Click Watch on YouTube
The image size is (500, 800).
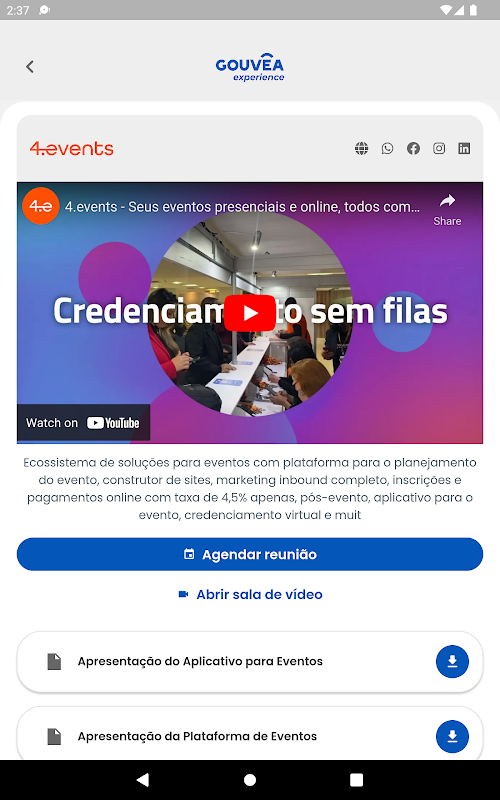coord(84,422)
